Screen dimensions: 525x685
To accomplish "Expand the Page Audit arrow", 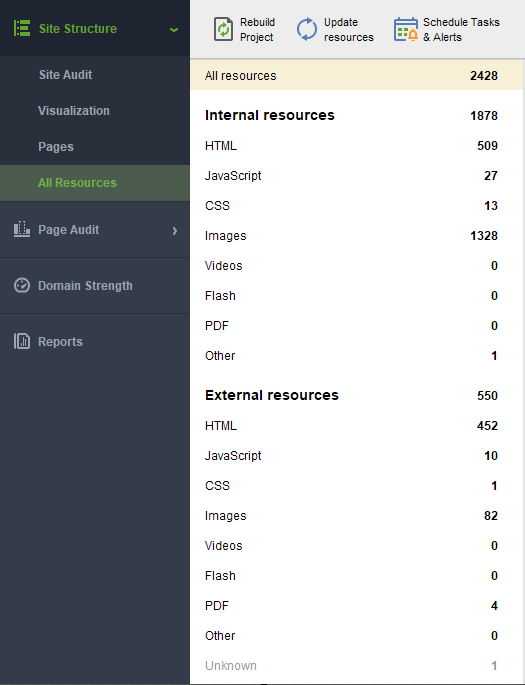I will [175, 230].
